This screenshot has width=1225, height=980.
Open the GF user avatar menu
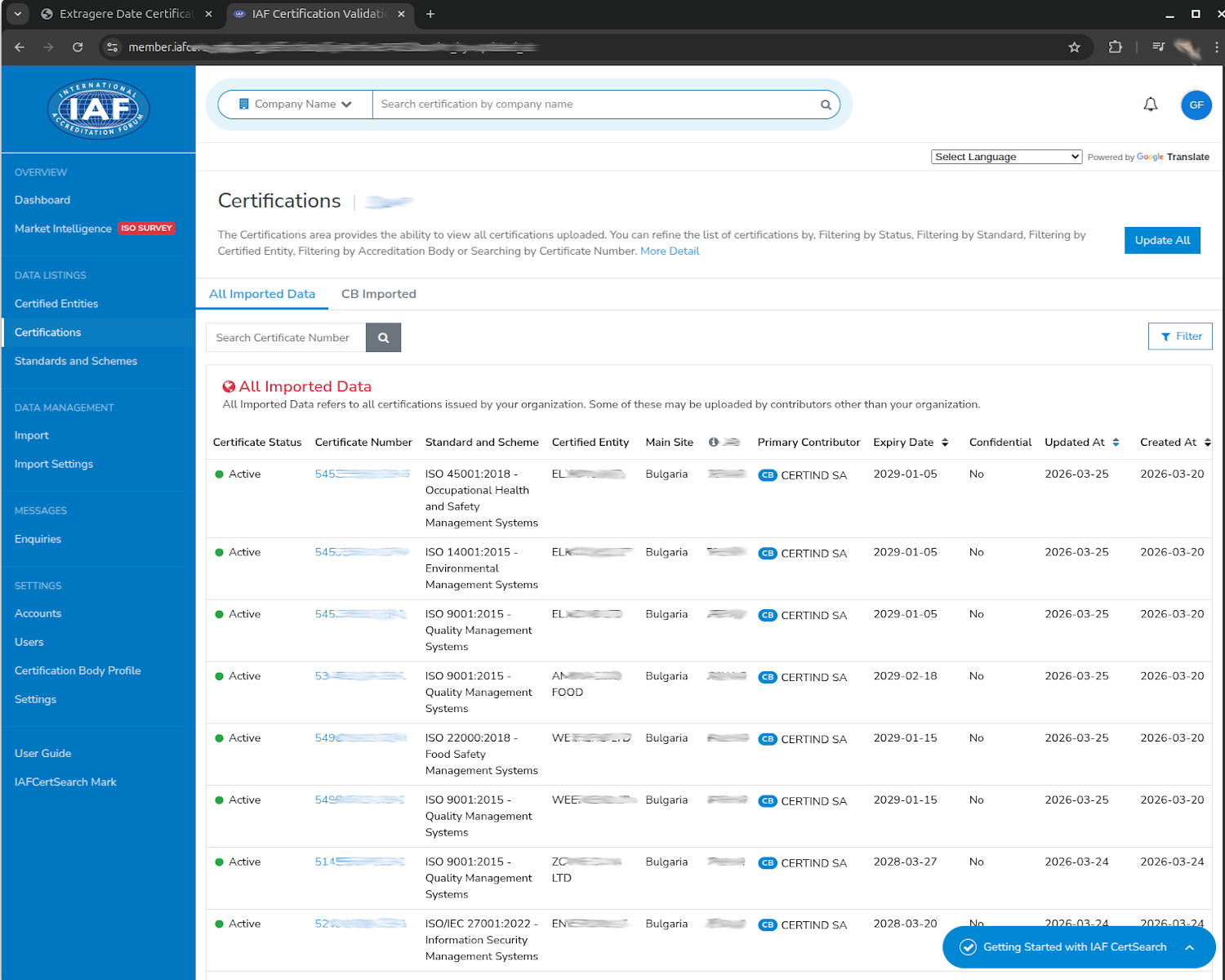click(x=1196, y=105)
